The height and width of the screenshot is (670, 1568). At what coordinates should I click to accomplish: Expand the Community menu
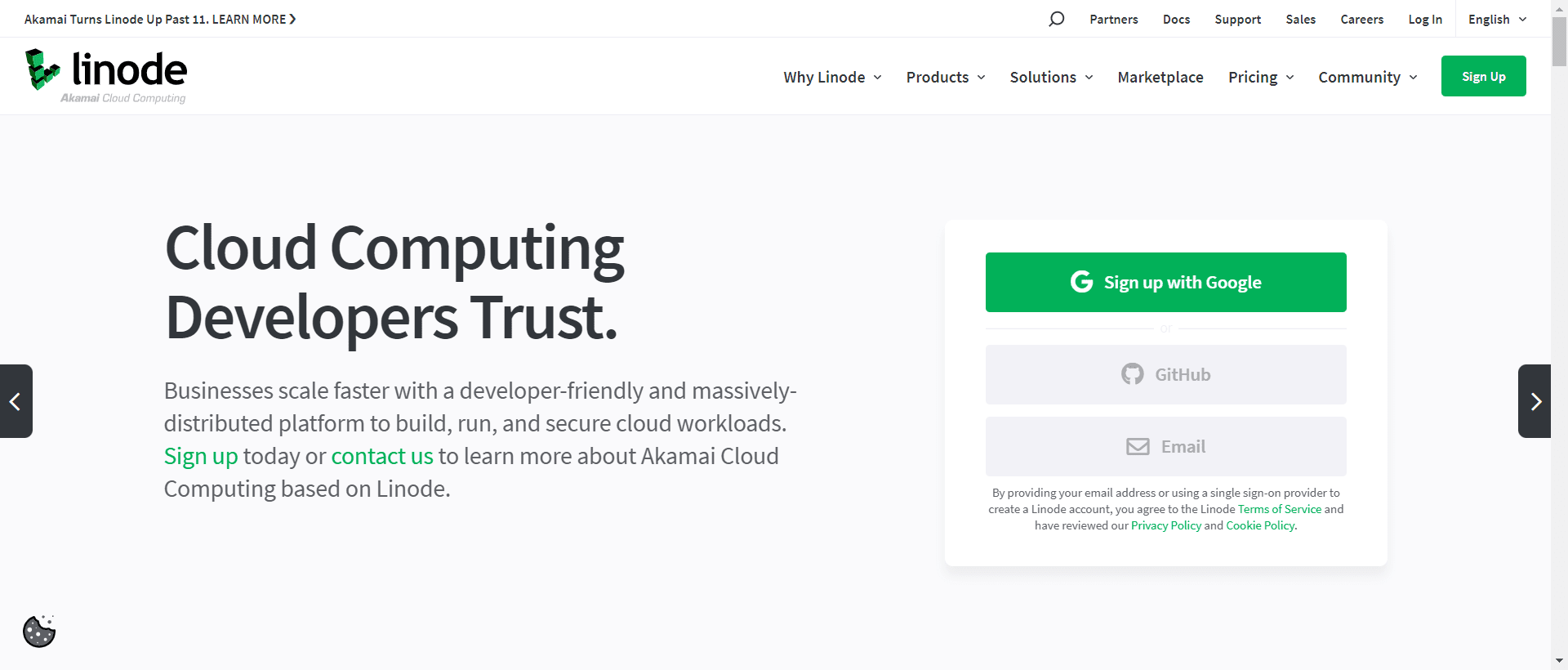coord(1367,77)
